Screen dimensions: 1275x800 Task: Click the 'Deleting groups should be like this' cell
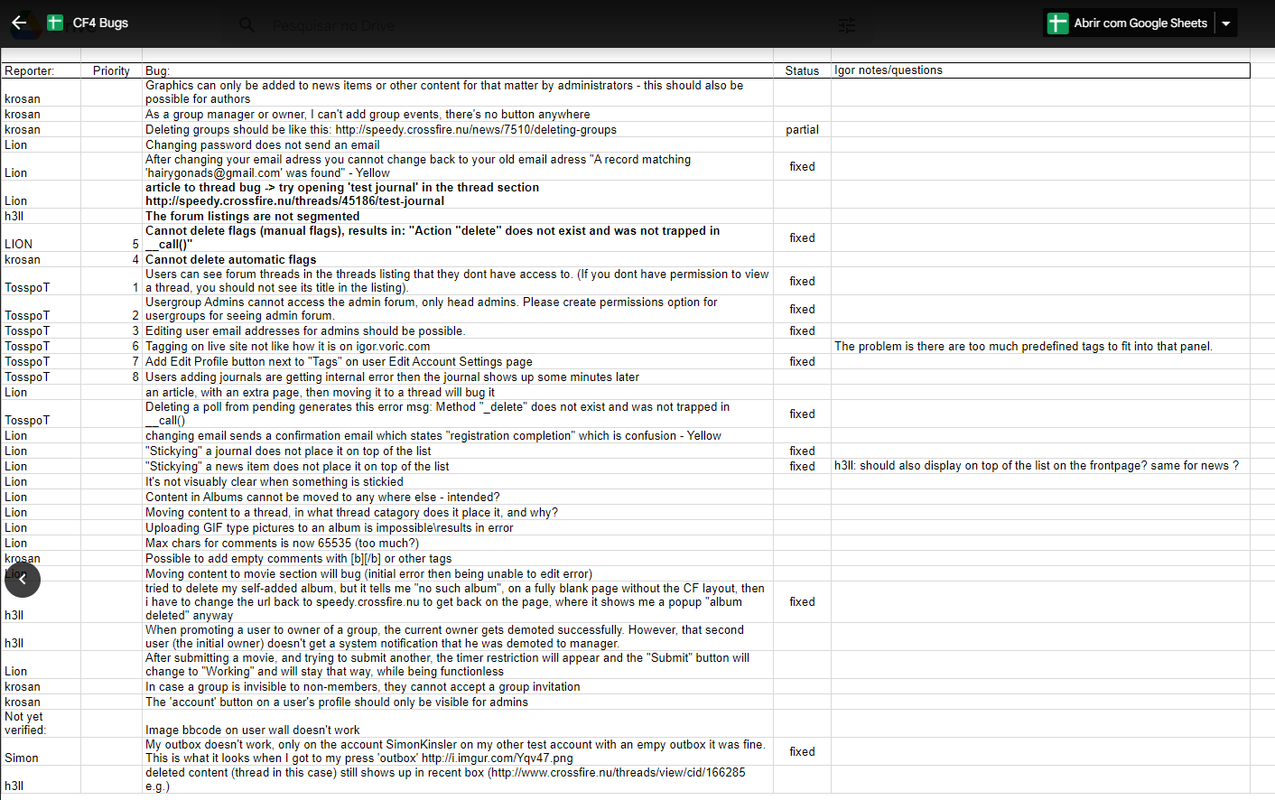click(x=458, y=130)
